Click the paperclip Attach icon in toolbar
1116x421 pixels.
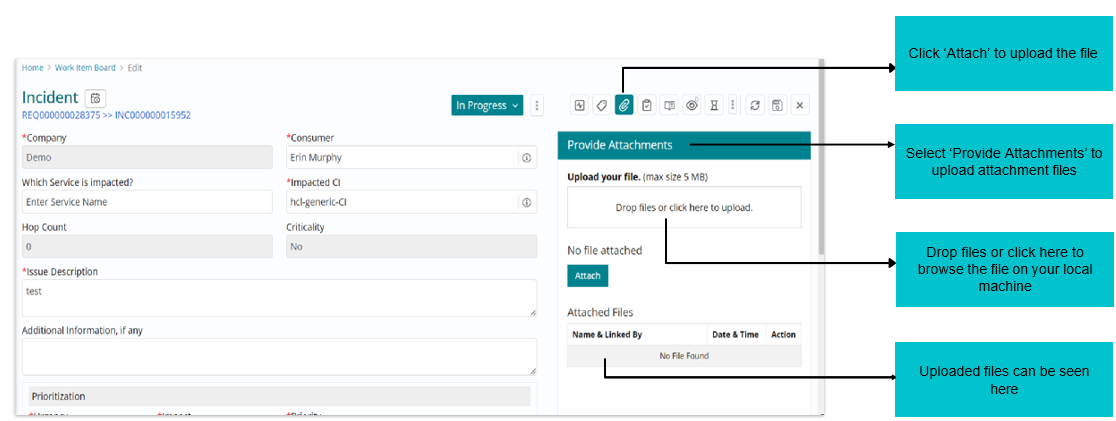click(x=623, y=105)
